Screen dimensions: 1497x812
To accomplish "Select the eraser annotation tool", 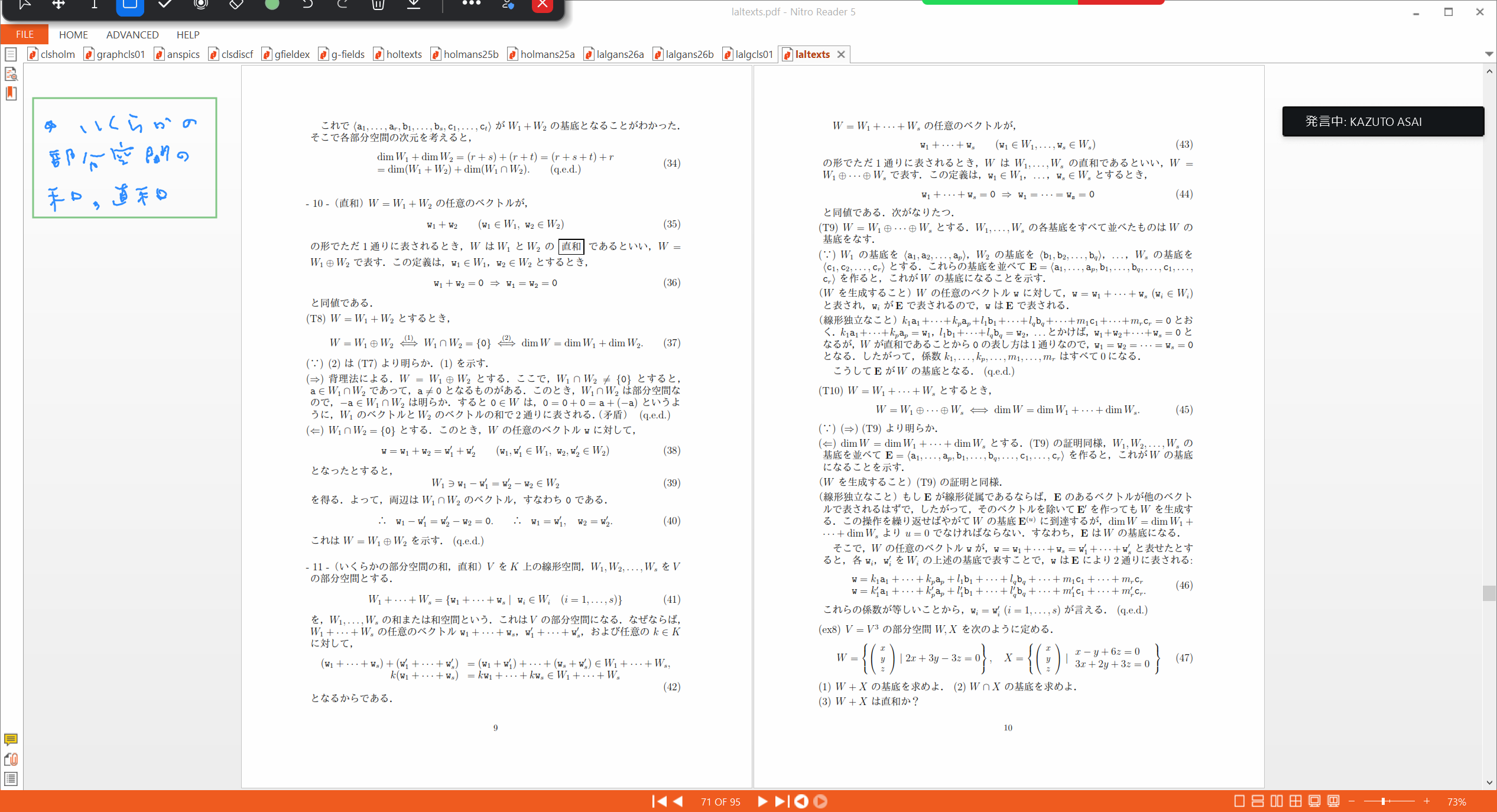I will pyautogui.click(x=236, y=5).
